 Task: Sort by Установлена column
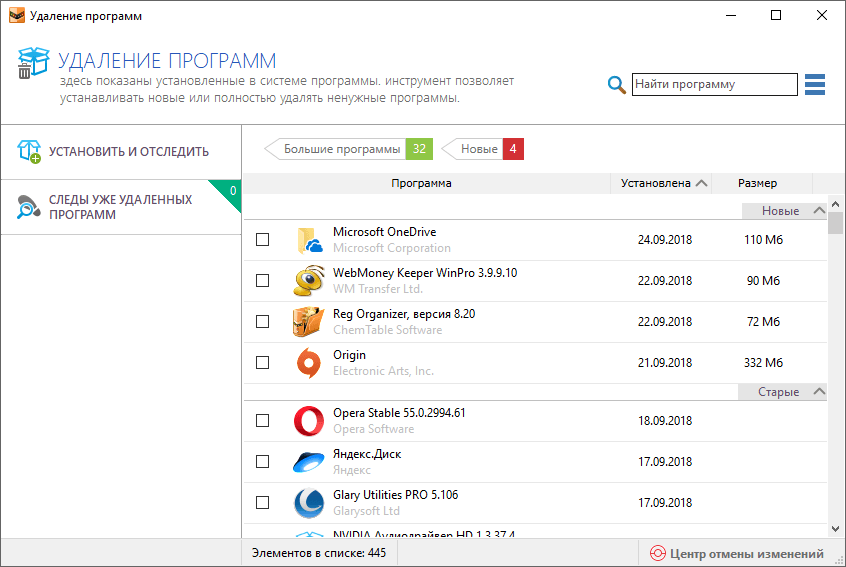[661, 183]
